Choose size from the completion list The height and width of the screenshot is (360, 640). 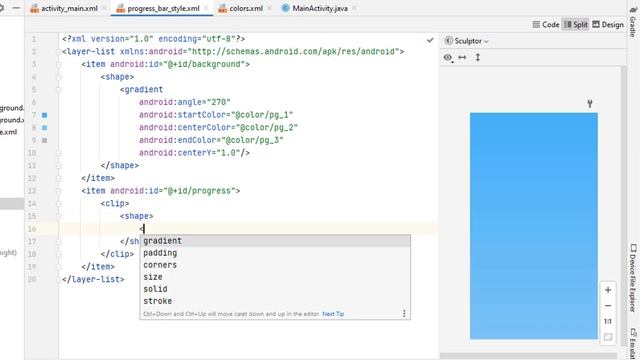coord(275,277)
